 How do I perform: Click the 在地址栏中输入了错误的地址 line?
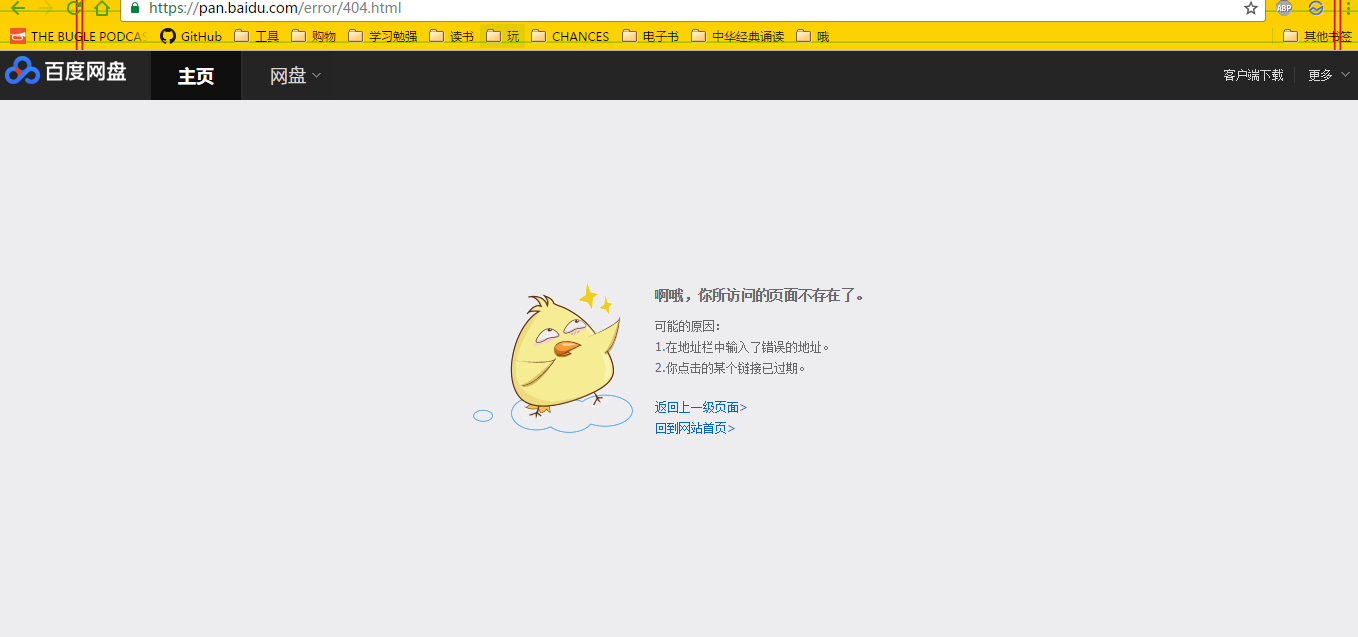[x=743, y=347]
